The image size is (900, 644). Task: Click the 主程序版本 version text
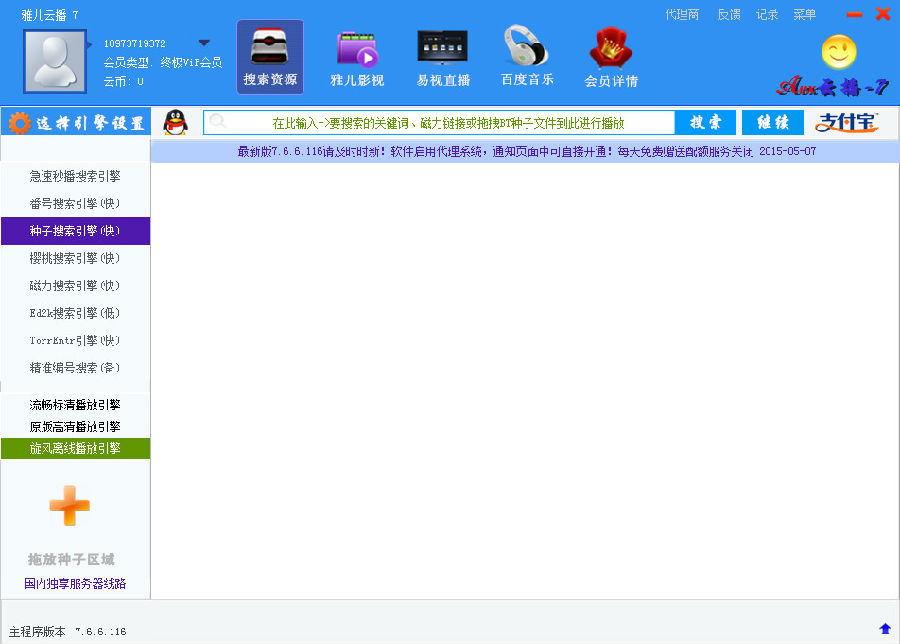coord(67,631)
